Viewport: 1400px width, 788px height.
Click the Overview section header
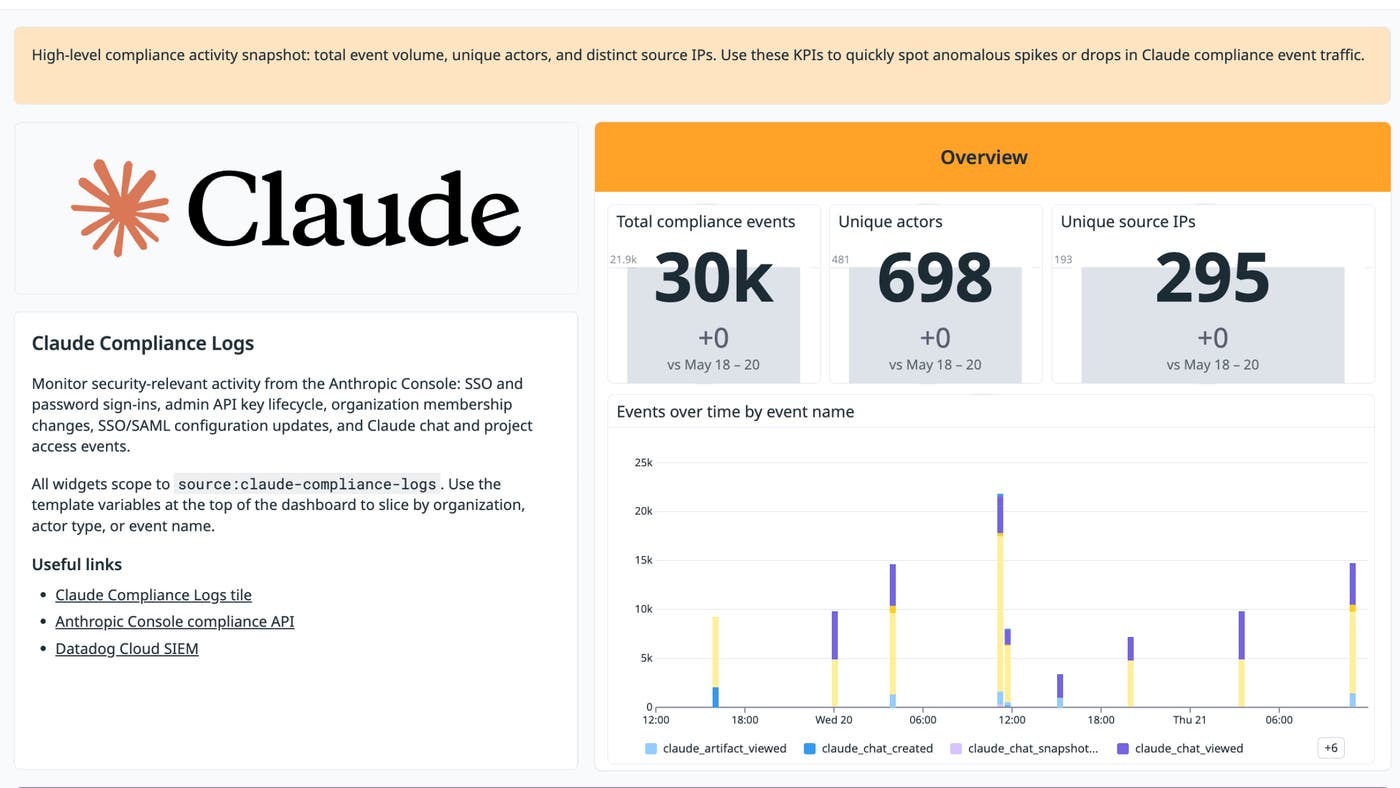(992, 157)
